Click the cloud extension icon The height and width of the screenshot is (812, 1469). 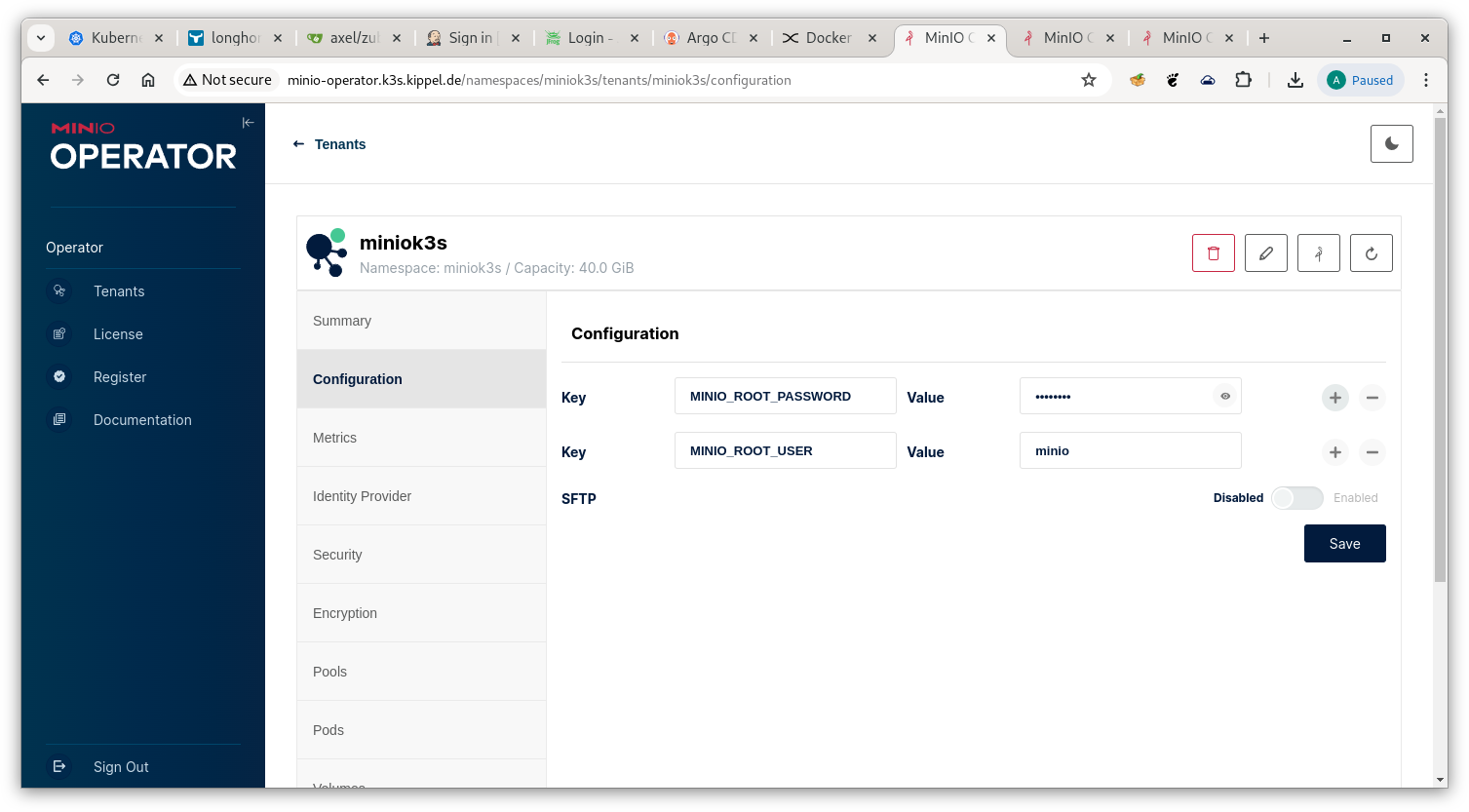click(1208, 80)
